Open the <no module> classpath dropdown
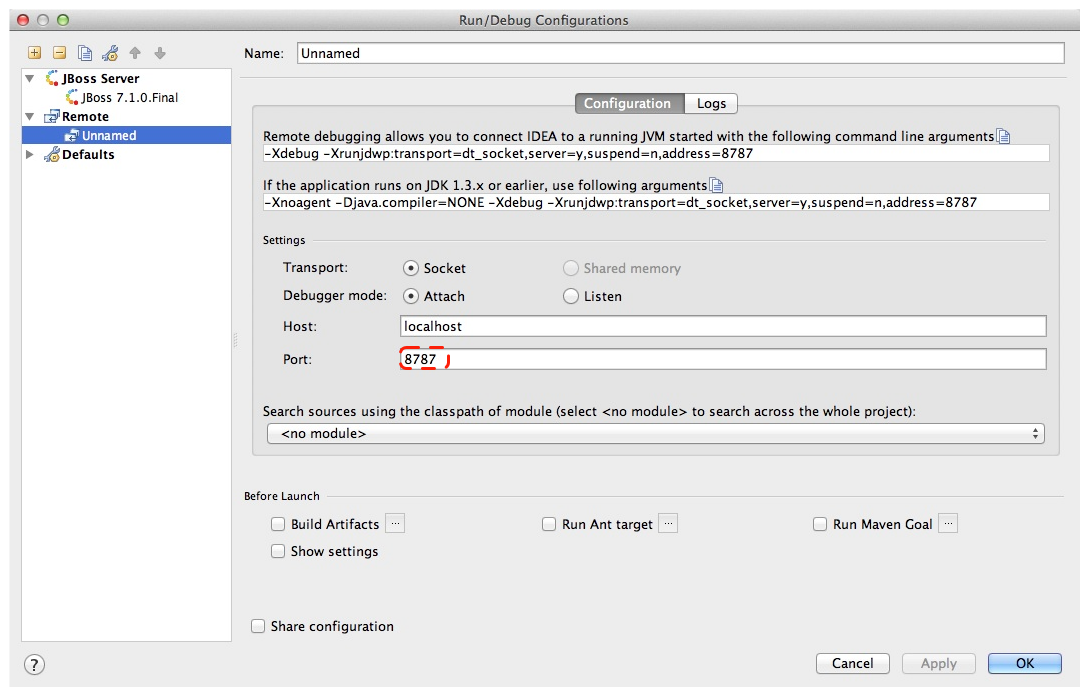 click(655, 434)
